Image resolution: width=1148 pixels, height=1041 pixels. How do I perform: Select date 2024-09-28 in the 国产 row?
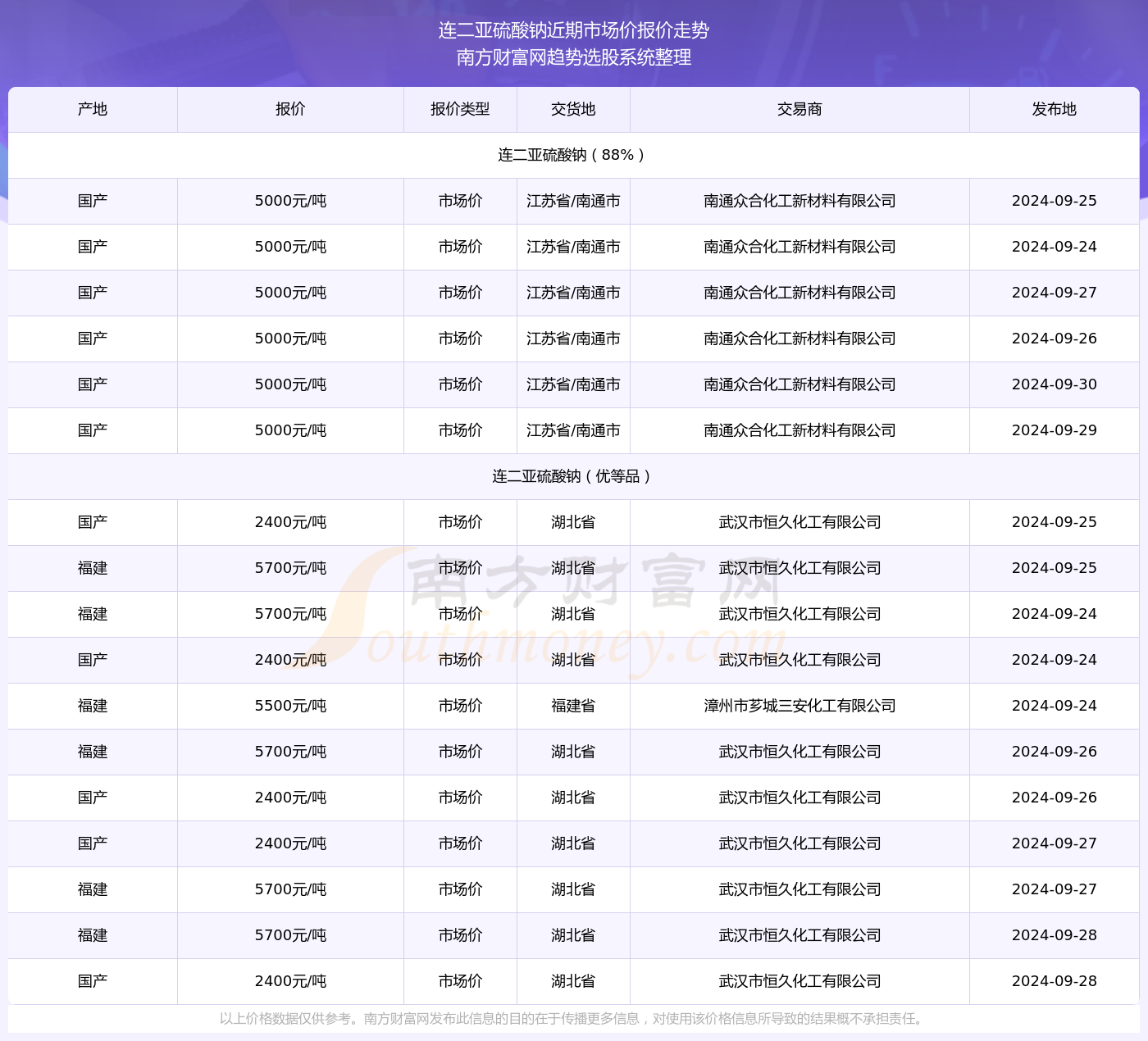(x=1054, y=981)
